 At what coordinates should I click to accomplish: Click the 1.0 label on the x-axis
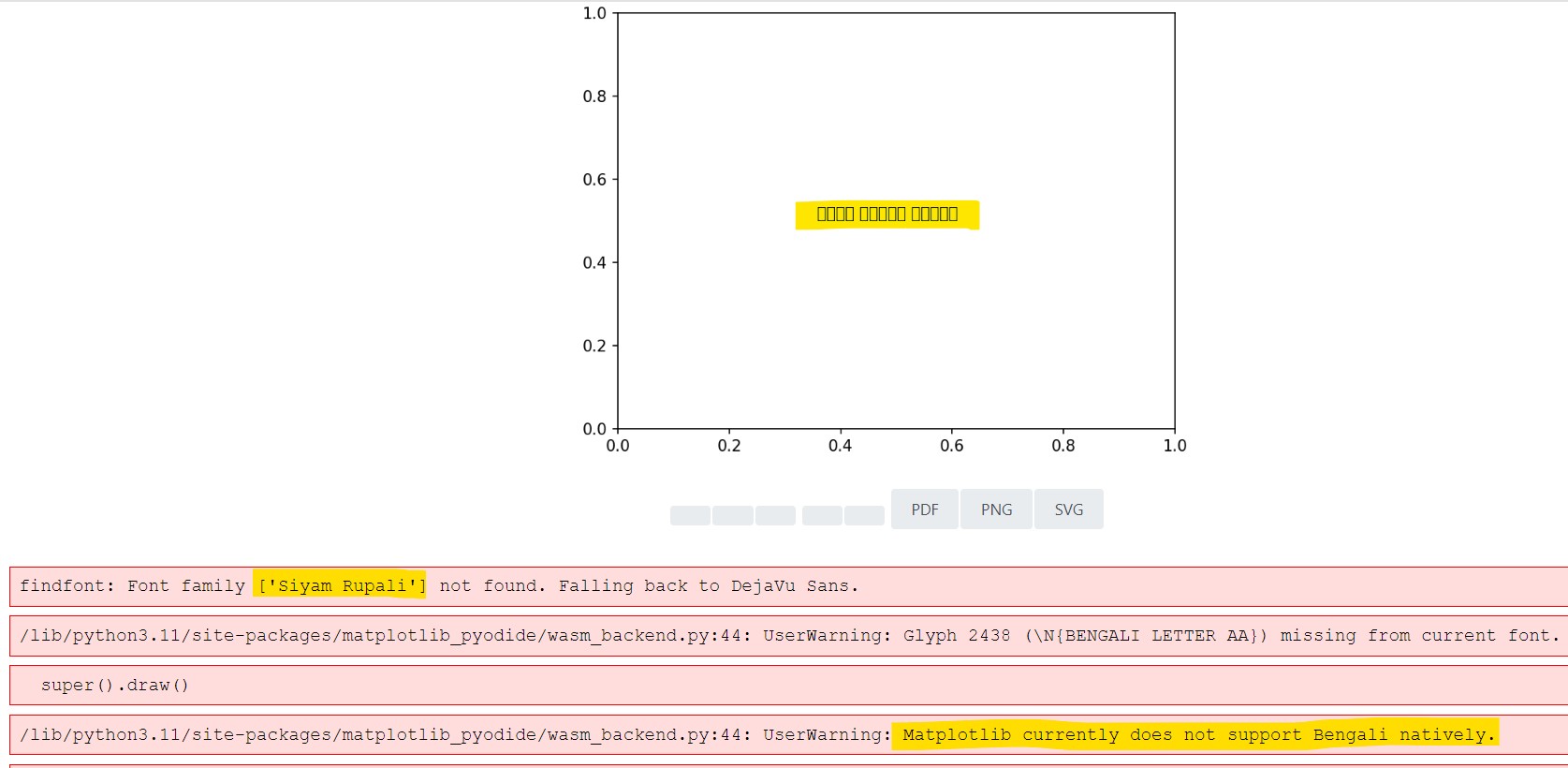(x=1174, y=446)
